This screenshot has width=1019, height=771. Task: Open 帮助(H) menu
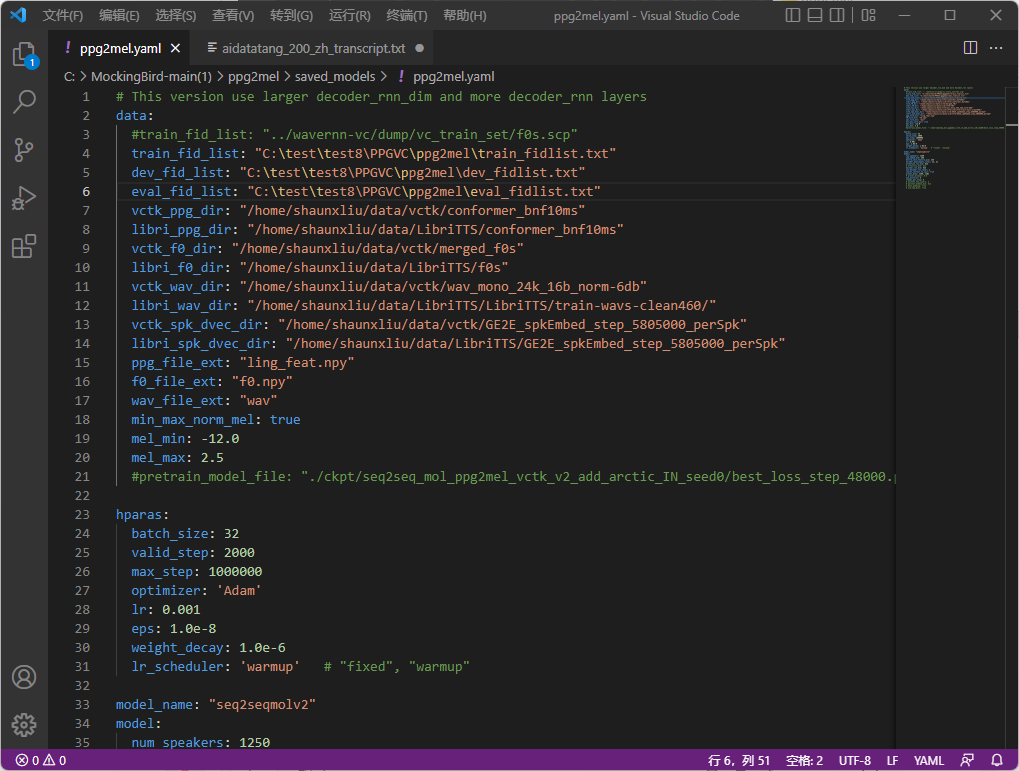coord(465,16)
